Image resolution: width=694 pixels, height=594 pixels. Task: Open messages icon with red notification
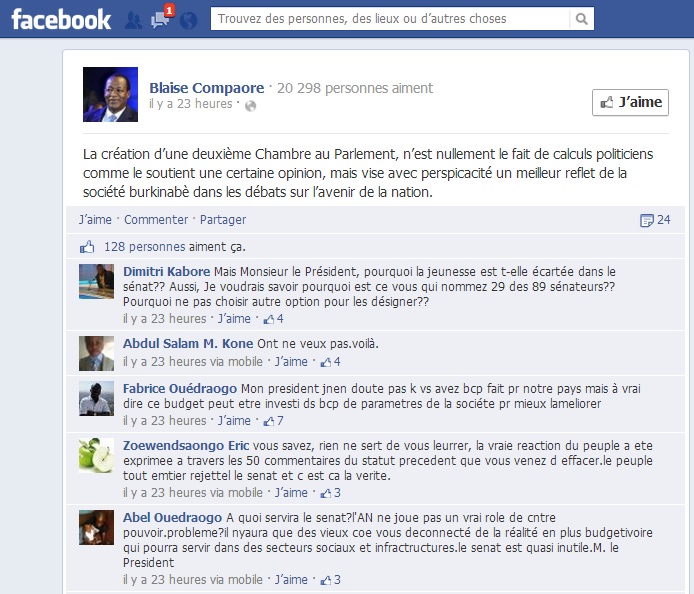coord(161,19)
